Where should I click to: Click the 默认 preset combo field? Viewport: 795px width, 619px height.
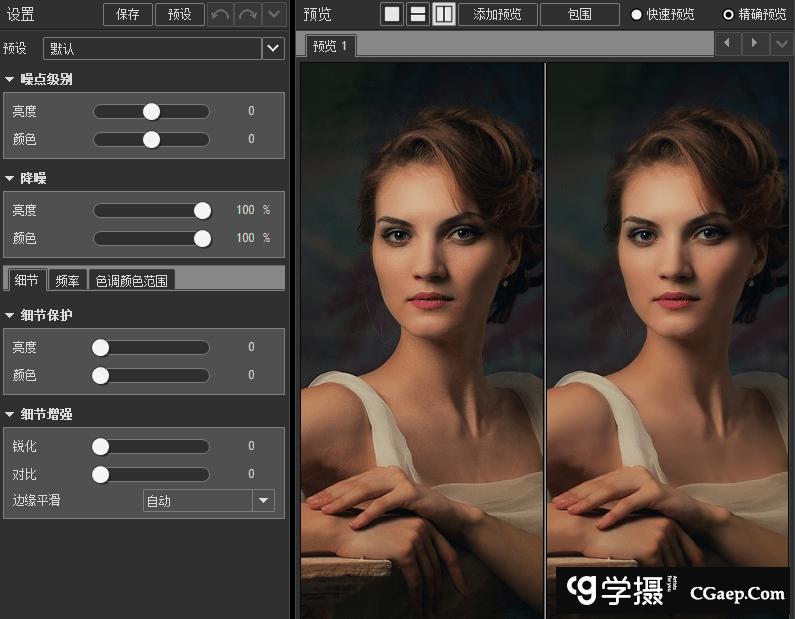pyautogui.click(x=152, y=48)
